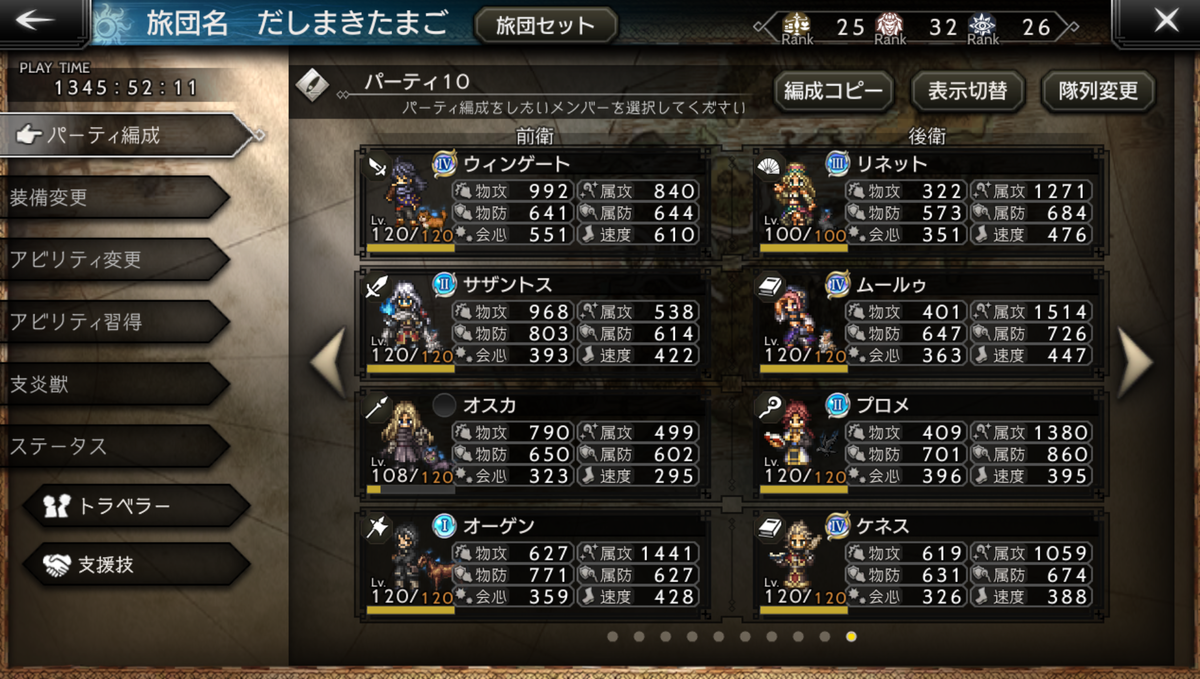Tap オーゲン's axe weapon icon

coord(378,528)
